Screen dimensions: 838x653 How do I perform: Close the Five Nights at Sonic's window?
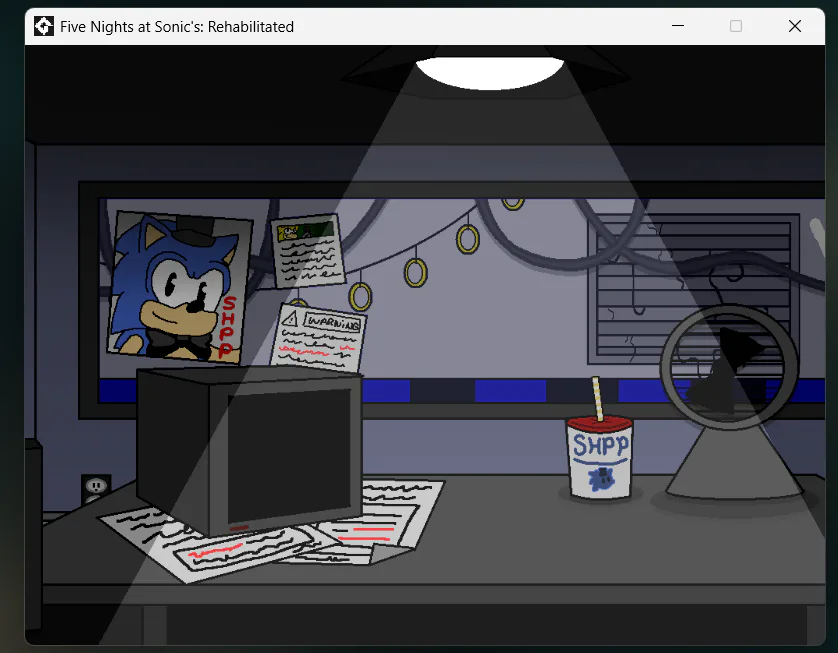coord(795,26)
